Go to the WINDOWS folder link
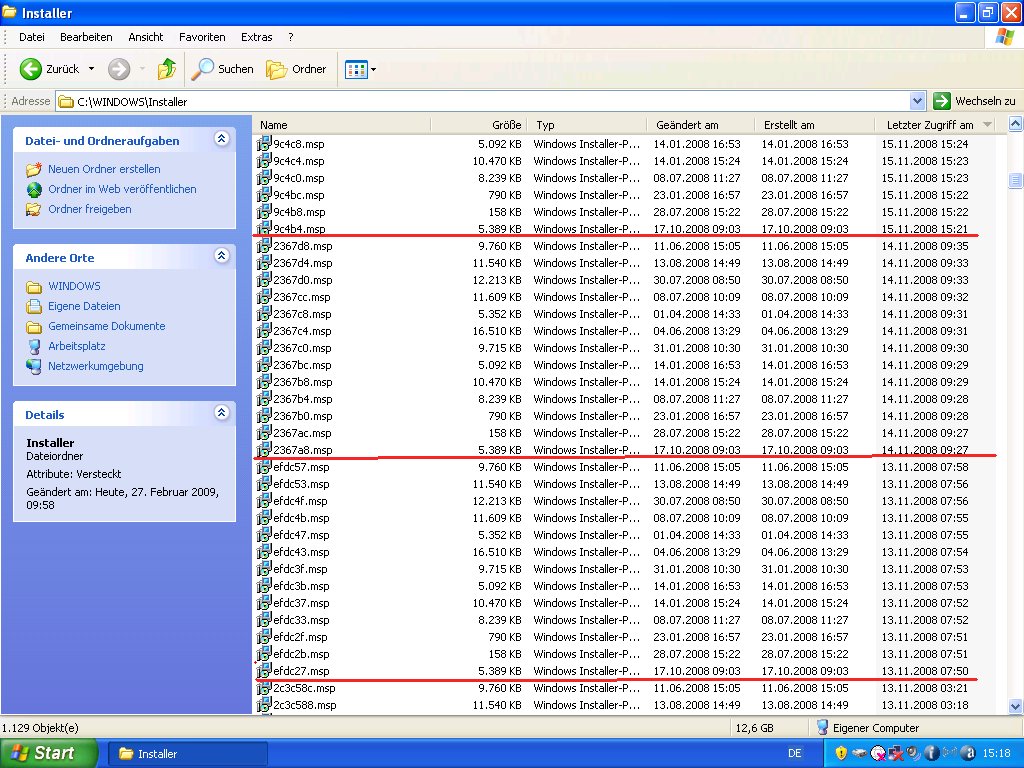 pos(74,286)
